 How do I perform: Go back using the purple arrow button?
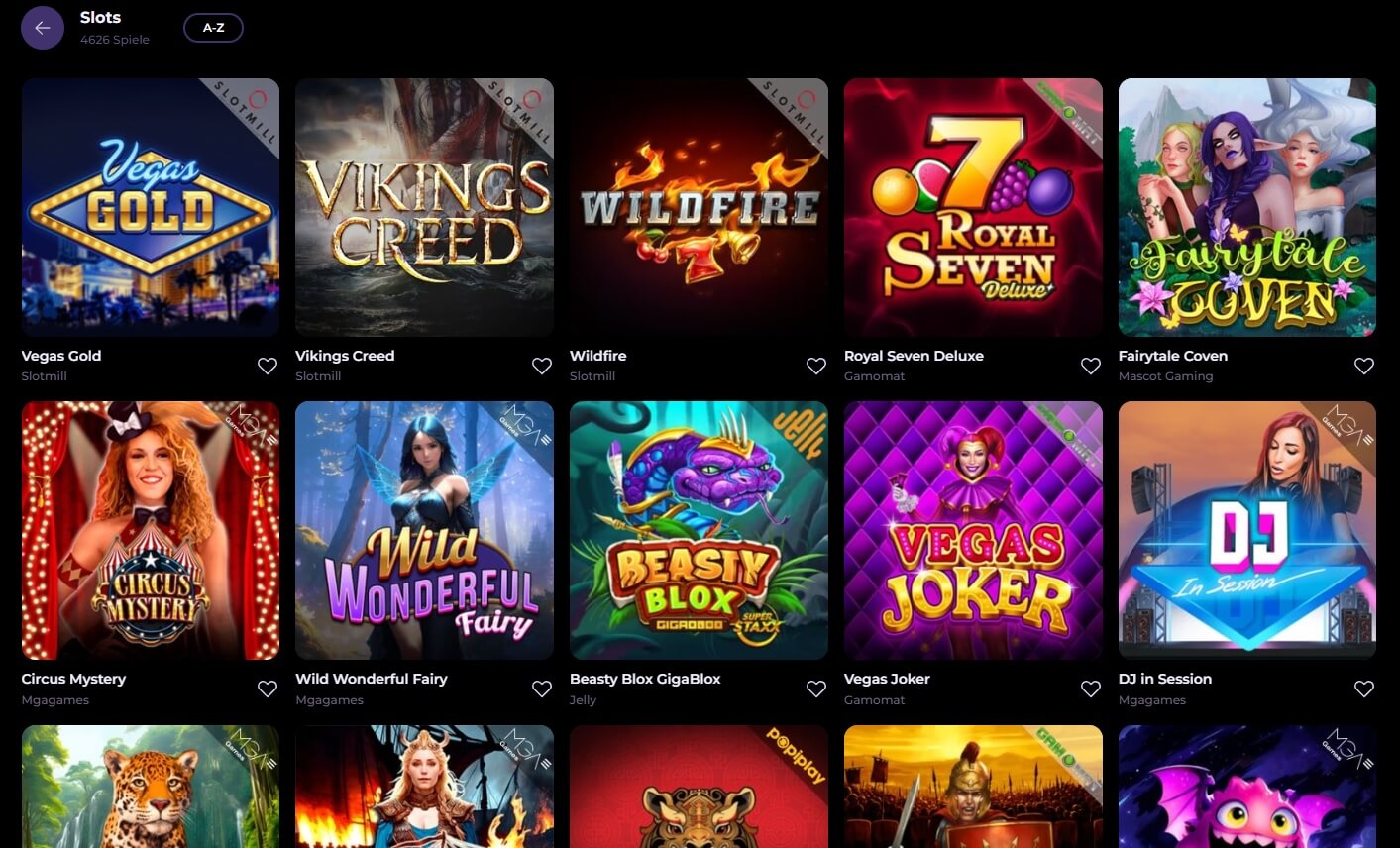(43, 28)
